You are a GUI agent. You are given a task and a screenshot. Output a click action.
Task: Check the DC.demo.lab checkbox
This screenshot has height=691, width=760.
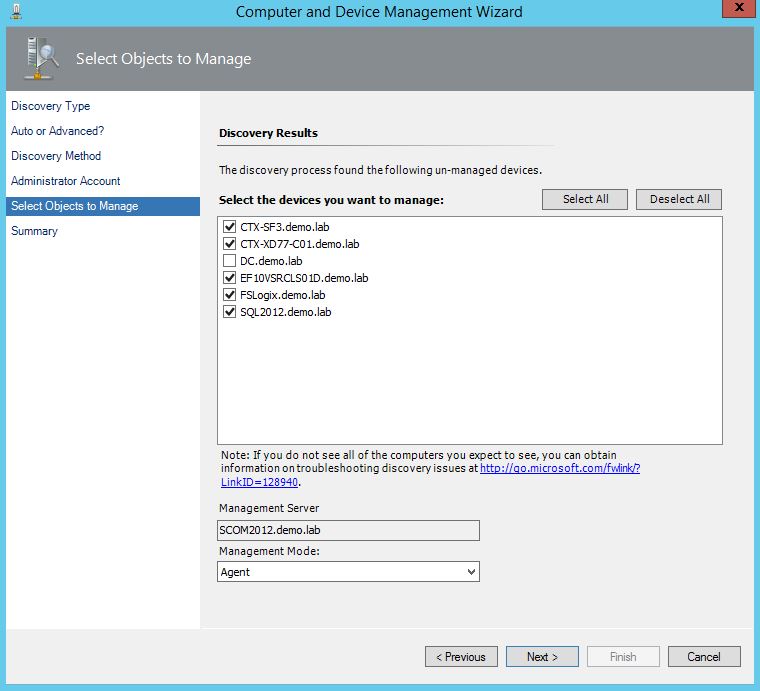click(231, 261)
